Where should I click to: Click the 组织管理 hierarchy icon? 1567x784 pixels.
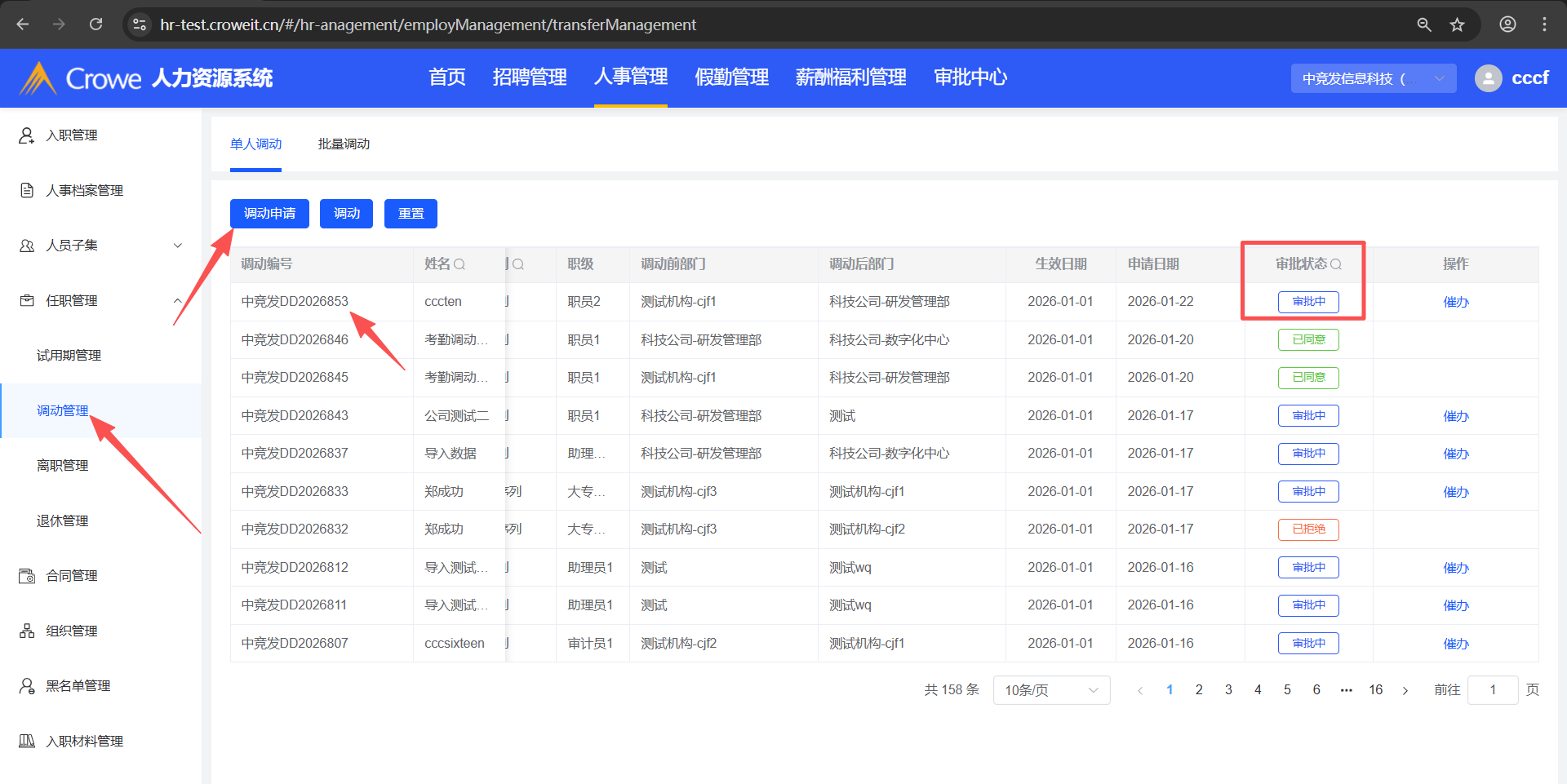click(x=27, y=631)
